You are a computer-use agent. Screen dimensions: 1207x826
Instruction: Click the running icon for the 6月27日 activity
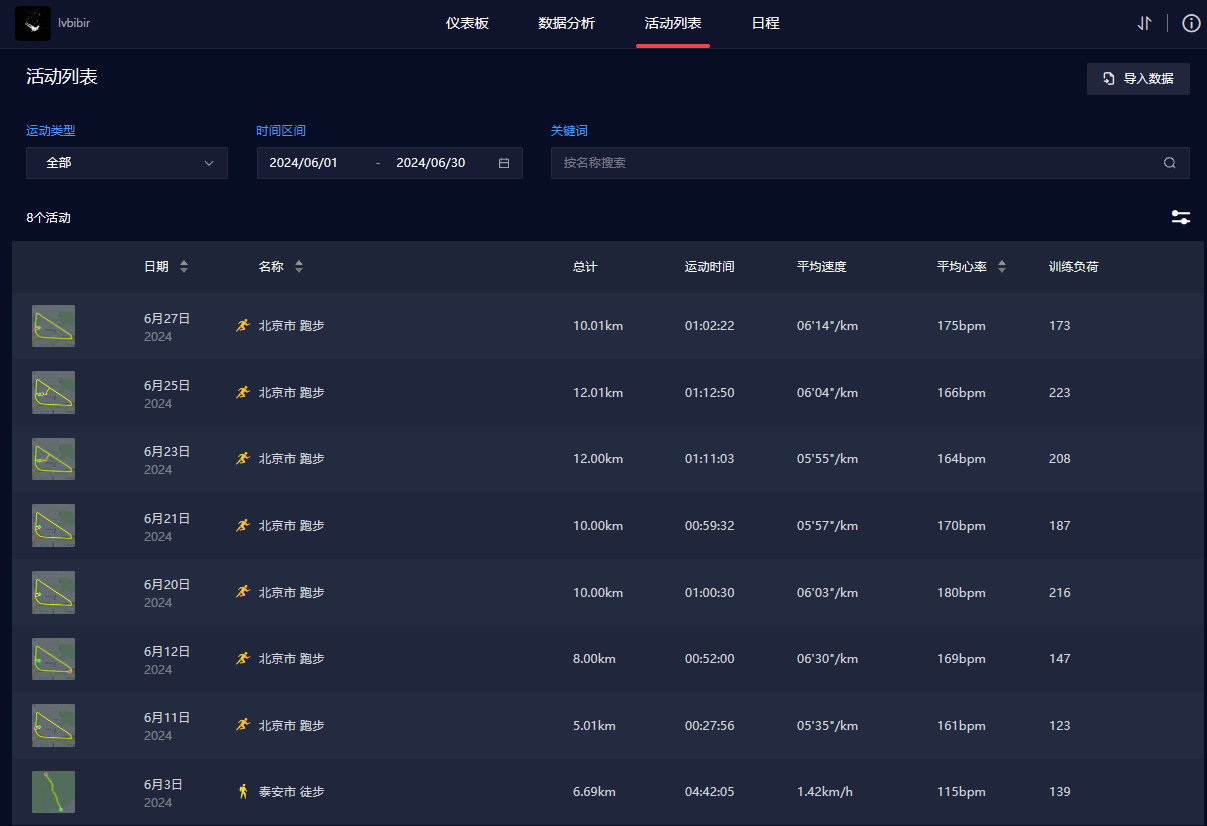[x=242, y=325]
